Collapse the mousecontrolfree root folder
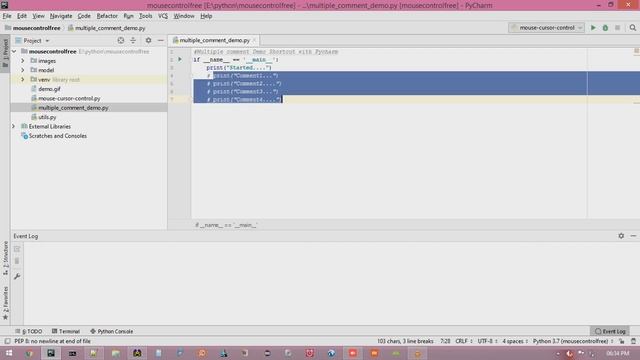This screenshot has width=640, height=360. point(14,51)
